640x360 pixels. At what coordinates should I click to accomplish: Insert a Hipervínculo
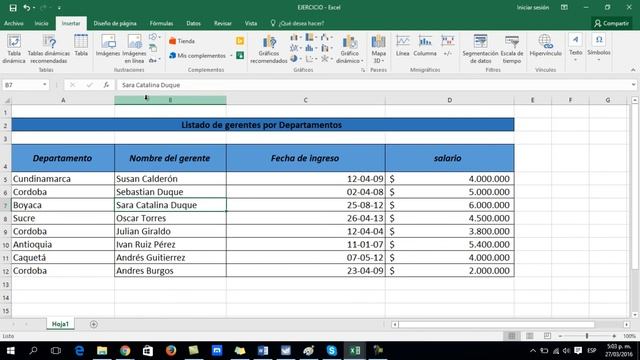tap(545, 46)
